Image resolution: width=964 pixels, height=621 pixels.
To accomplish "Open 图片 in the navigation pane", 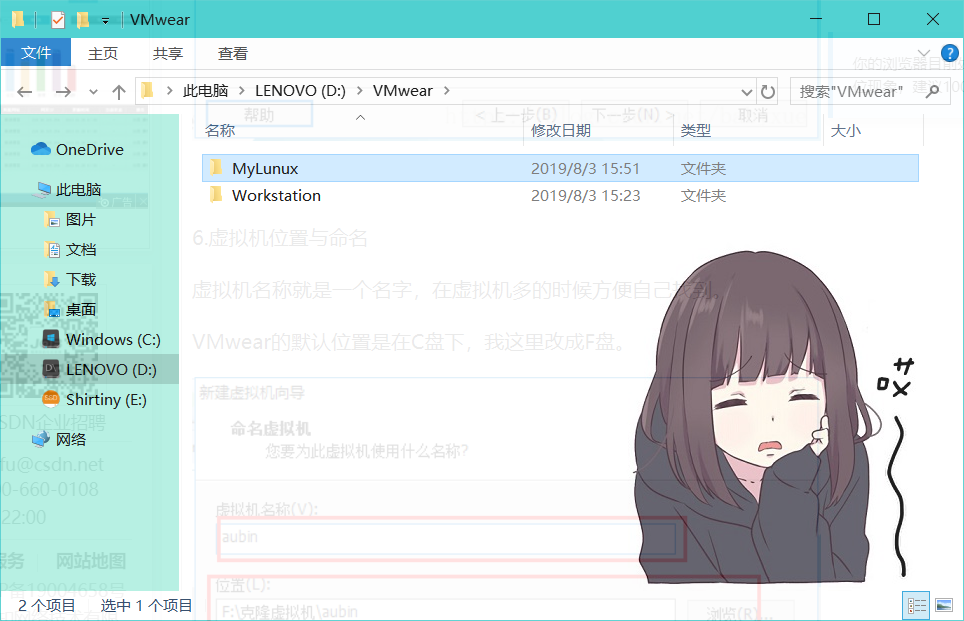I will point(81,220).
